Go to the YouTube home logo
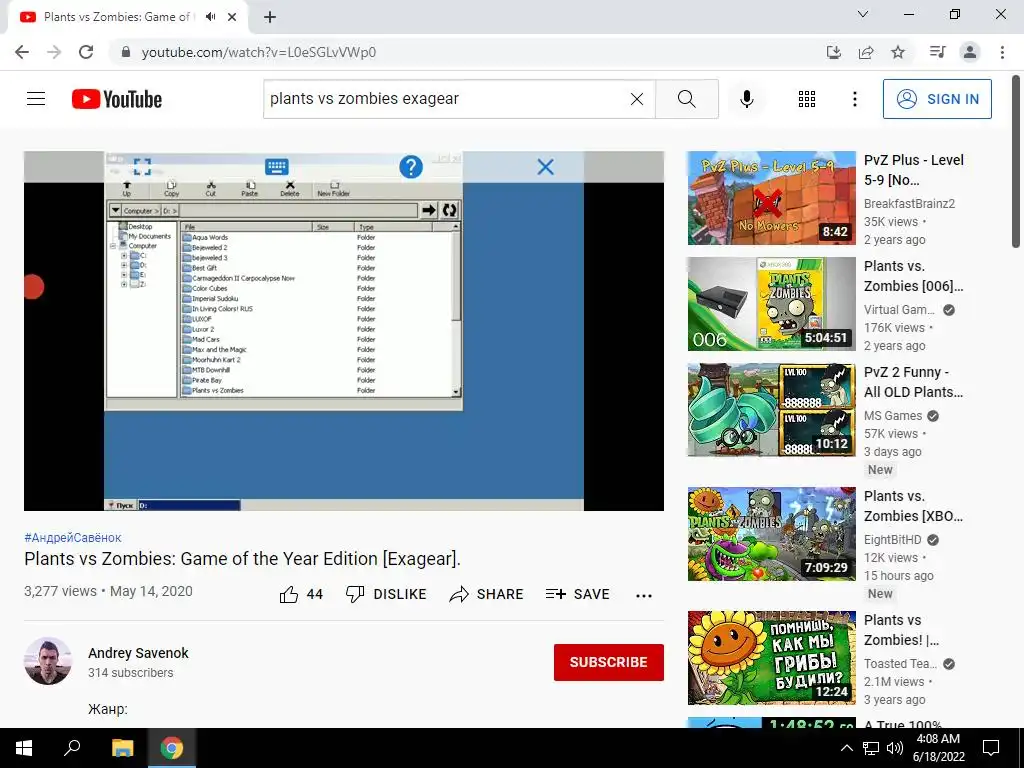This screenshot has width=1024, height=768. tap(117, 99)
